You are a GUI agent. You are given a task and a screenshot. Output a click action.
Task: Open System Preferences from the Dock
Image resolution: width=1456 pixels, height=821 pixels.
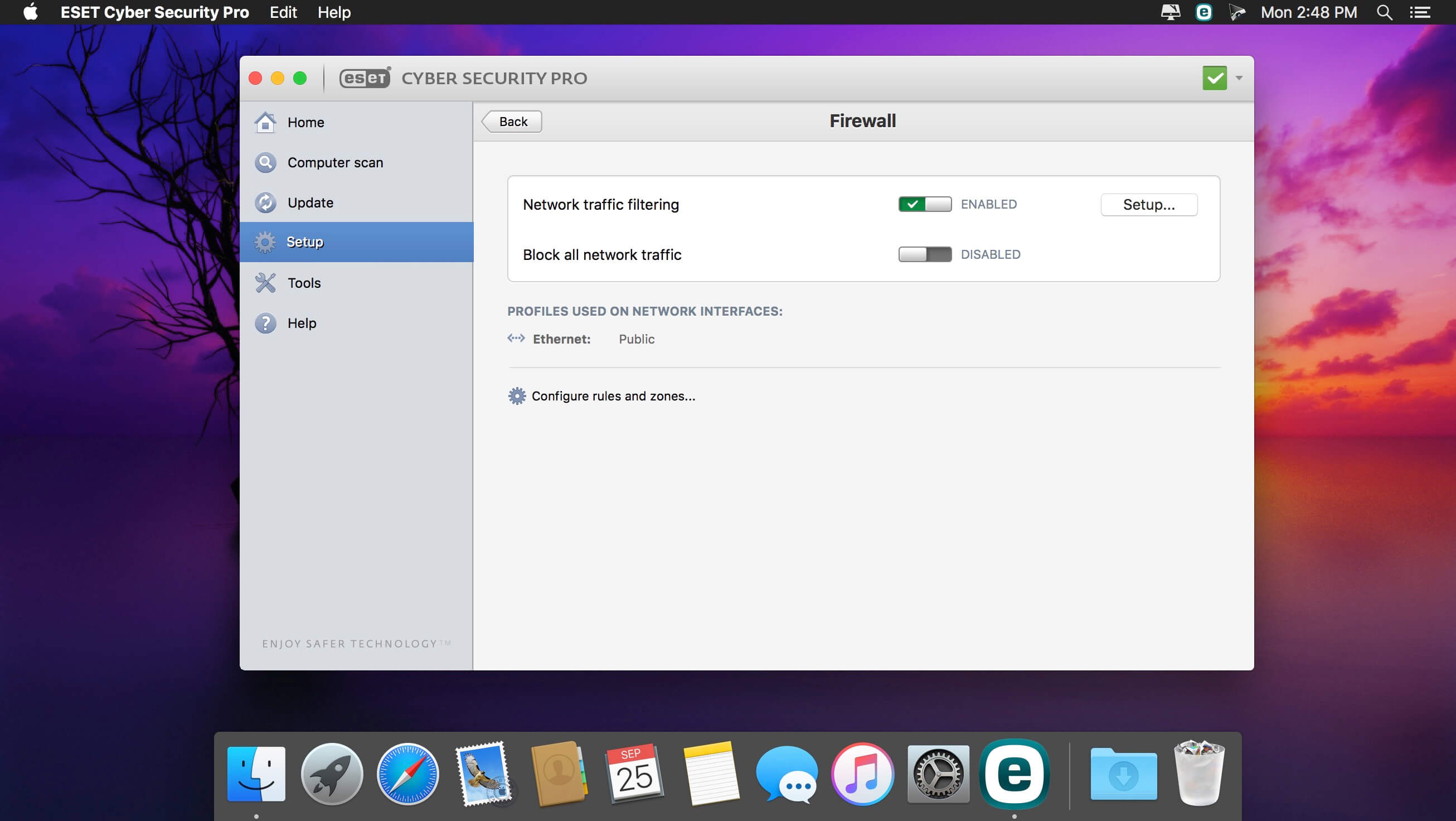click(938, 774)
